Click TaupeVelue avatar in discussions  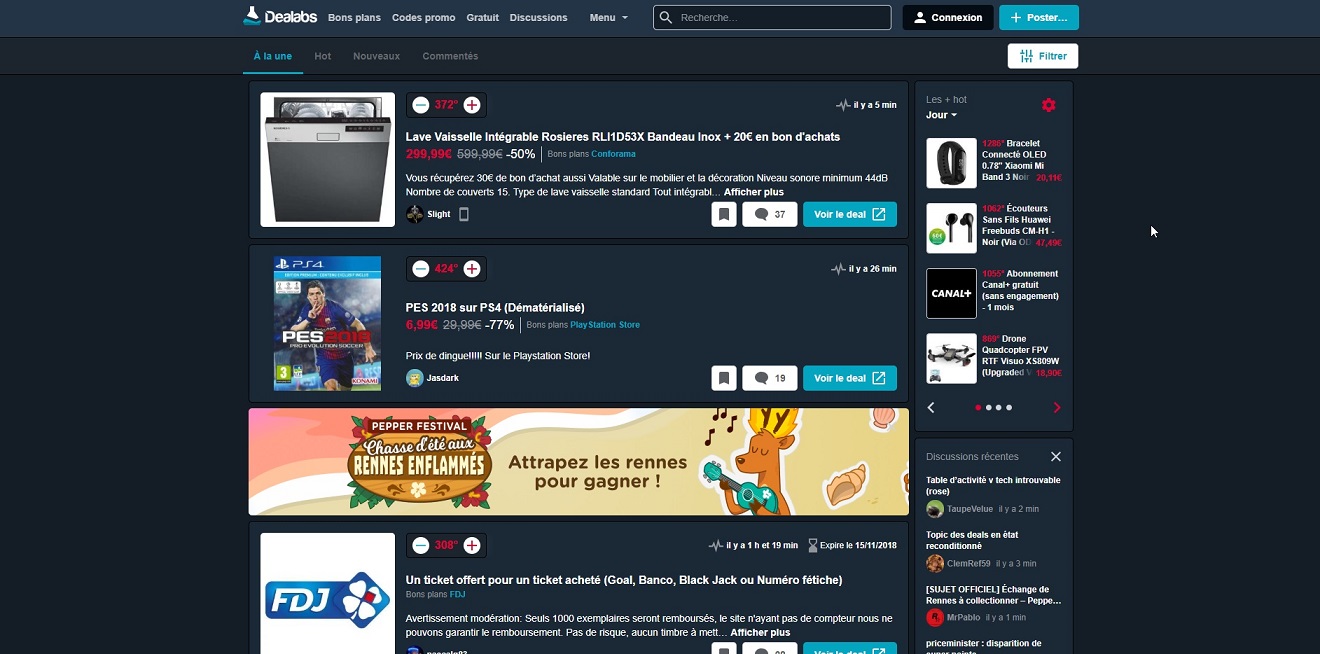click(x=935, y=509)
